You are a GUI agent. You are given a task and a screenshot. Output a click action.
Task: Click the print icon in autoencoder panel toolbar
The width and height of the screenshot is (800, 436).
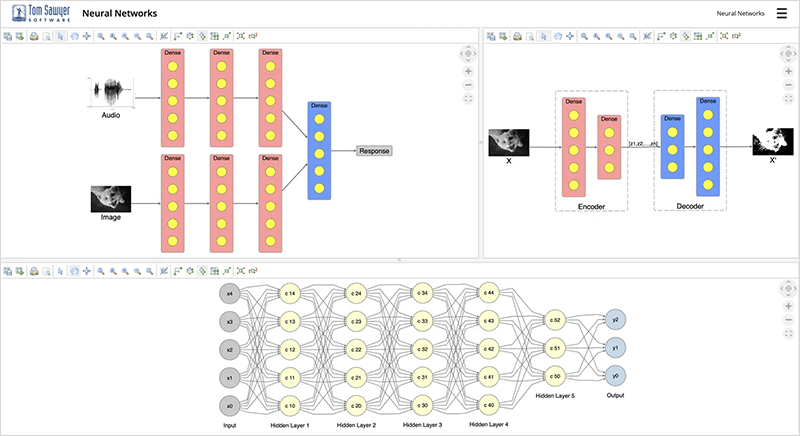coord(517,36)
